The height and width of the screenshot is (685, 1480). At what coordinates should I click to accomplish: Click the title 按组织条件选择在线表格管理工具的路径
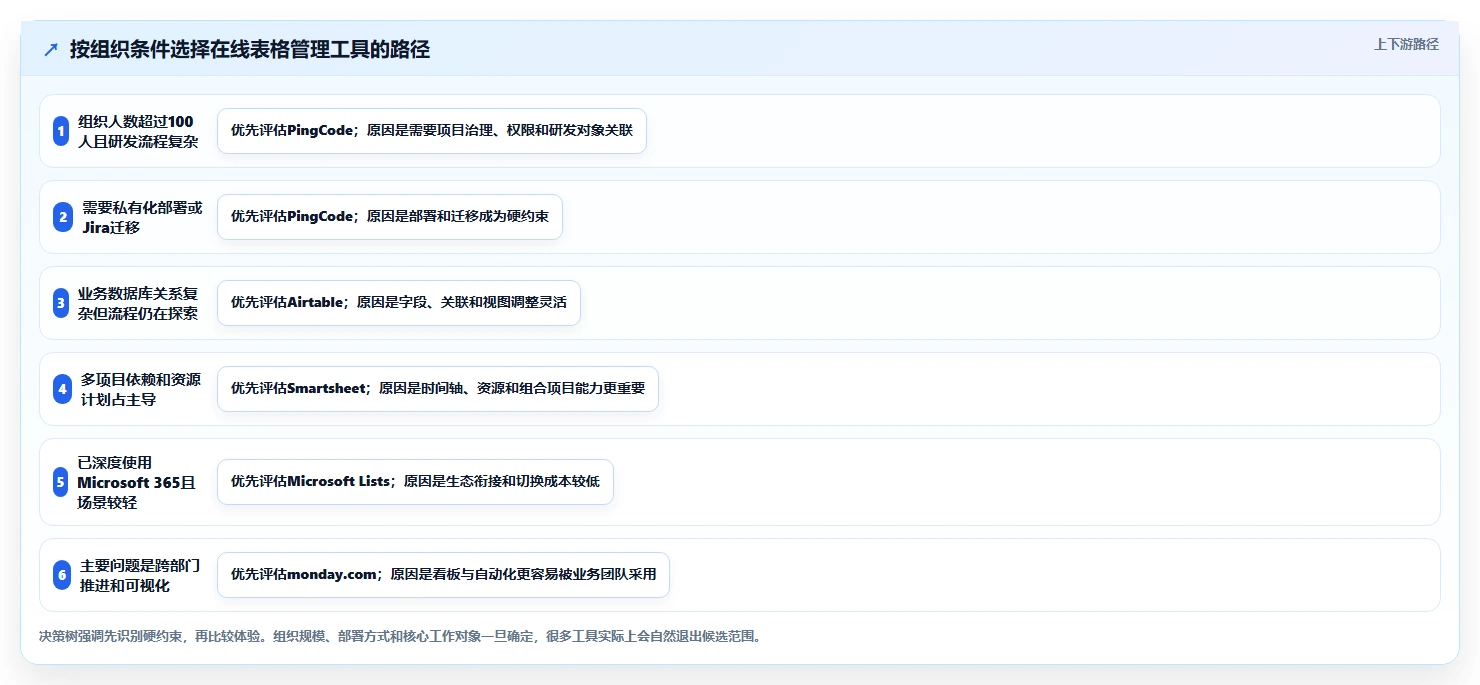pos(250,49)
